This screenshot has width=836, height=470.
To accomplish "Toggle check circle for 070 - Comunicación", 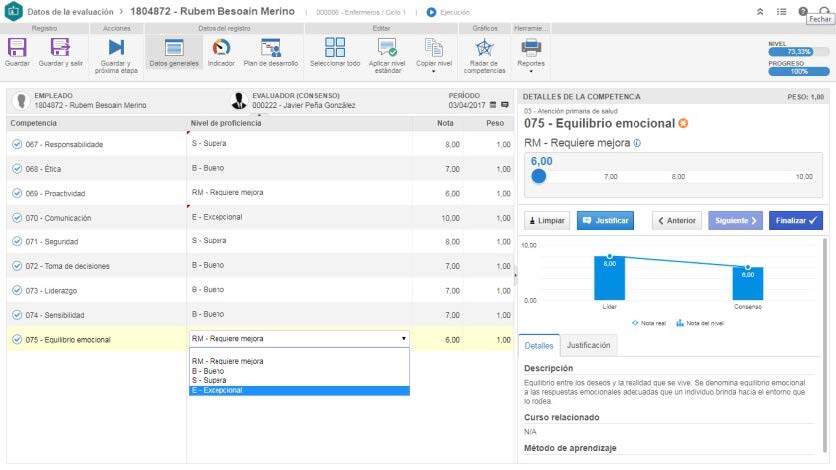I will pos(17,217).
